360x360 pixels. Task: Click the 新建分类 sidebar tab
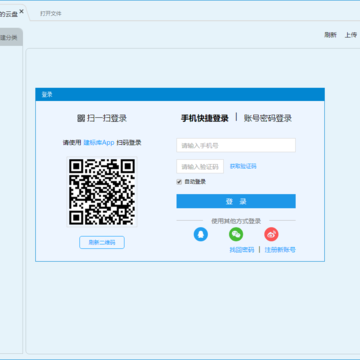tap(11, 37)
